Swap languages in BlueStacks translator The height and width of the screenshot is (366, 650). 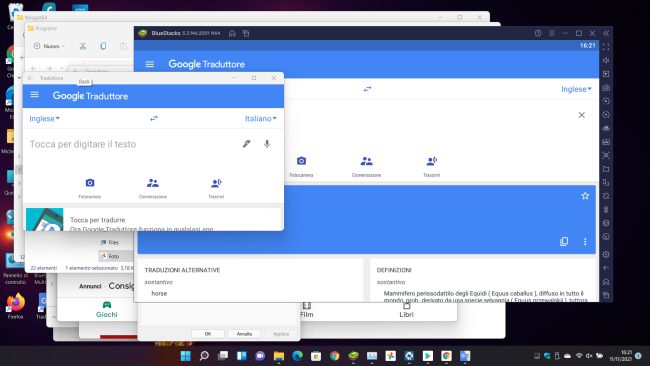367,89
